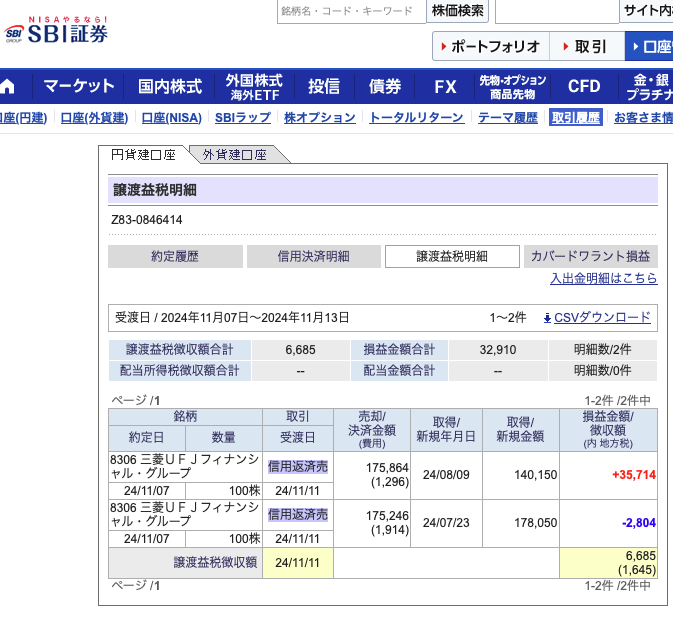Open the カバードワラント損益 tab

click(590, 256)
